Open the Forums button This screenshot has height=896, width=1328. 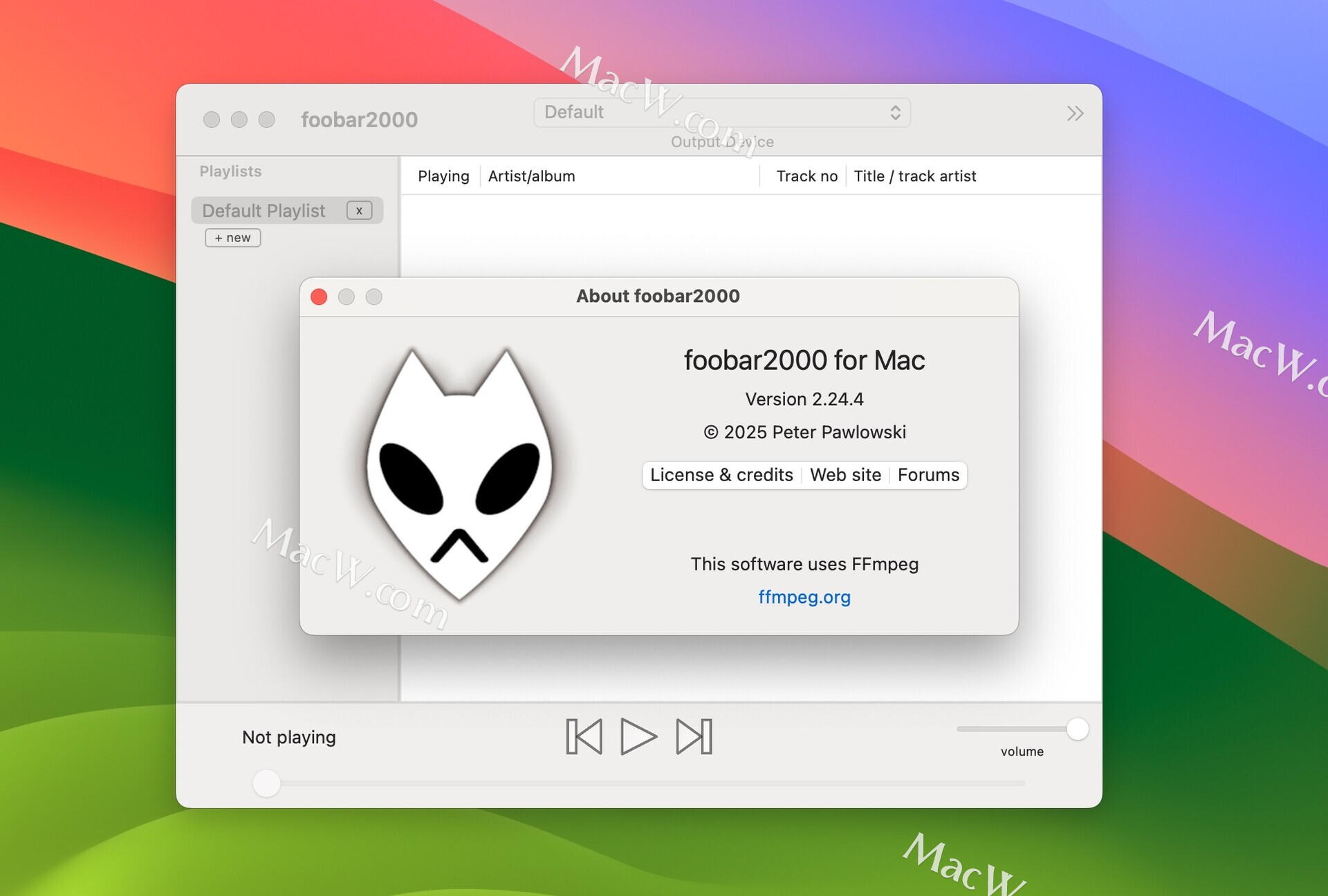(x=928, y=475)
